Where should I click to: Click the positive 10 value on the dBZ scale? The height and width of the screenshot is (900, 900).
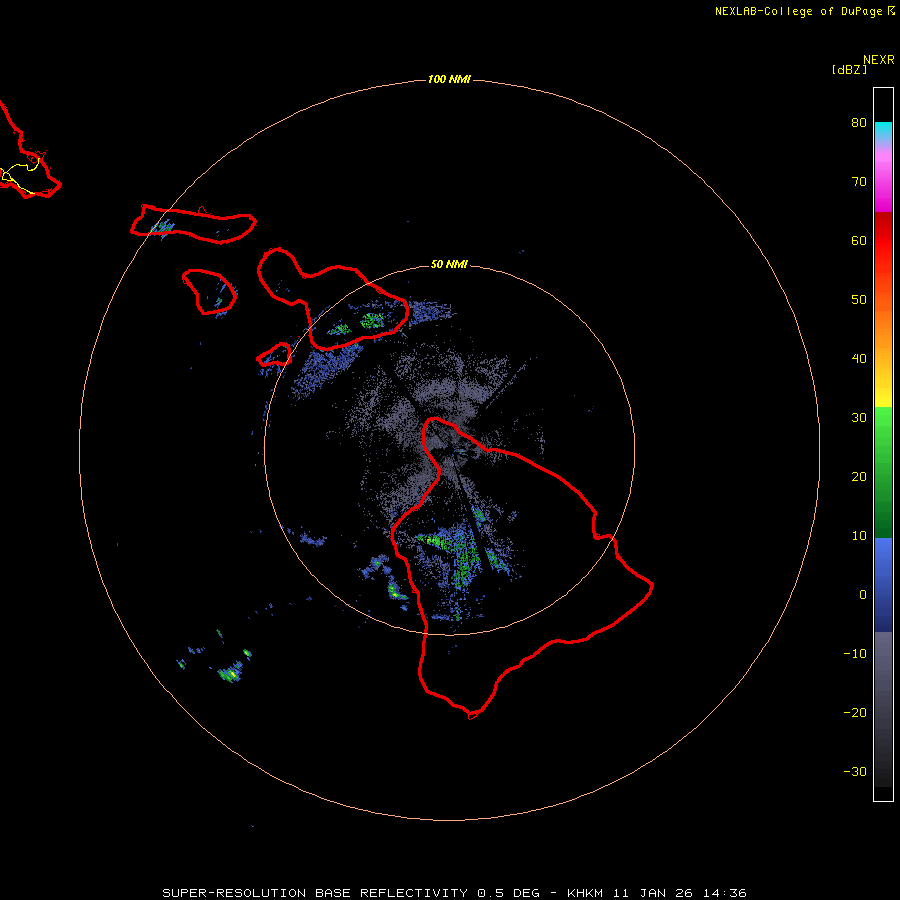point(859,536)
